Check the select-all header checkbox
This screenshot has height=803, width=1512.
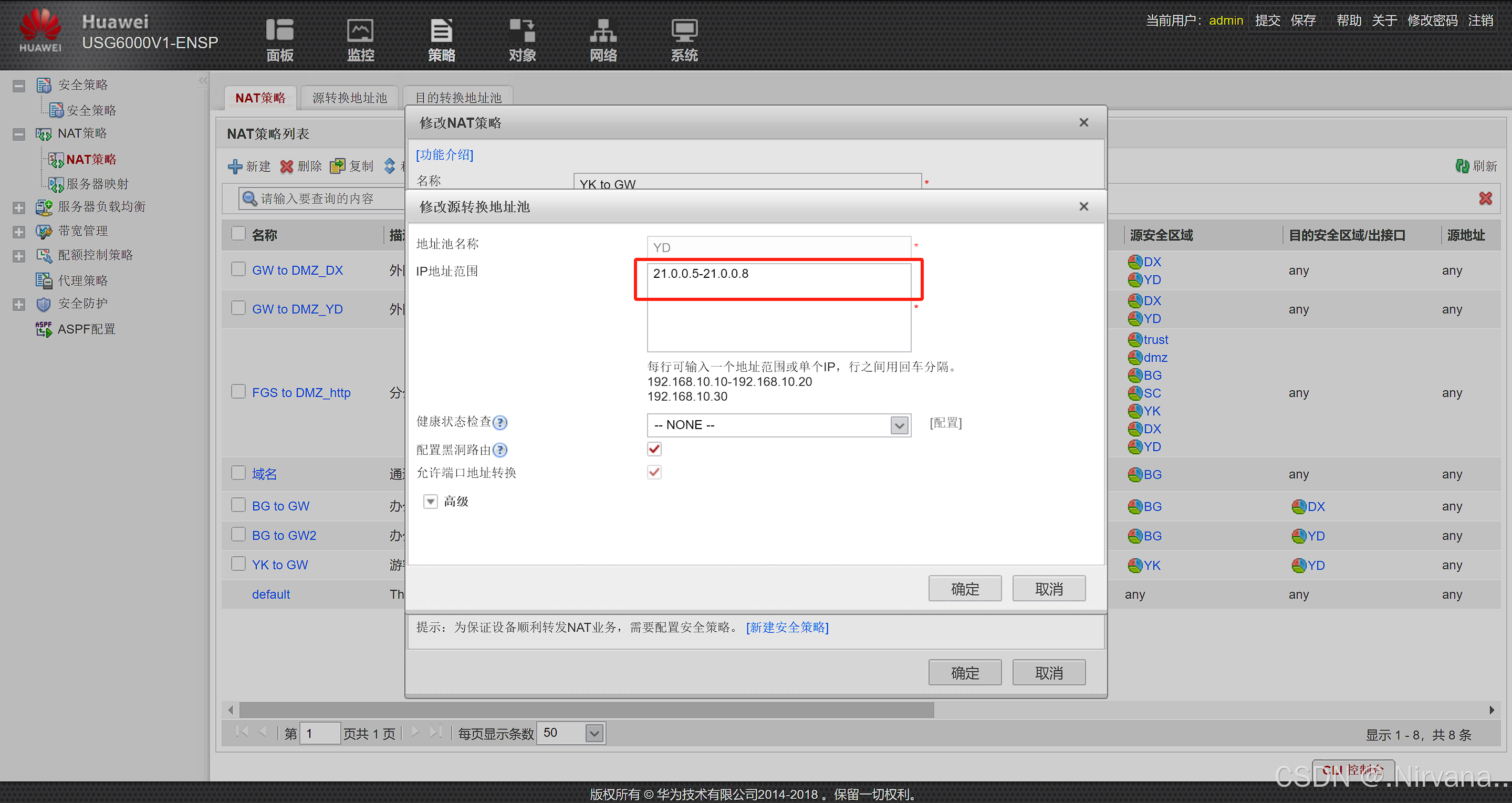click(238, 234)
